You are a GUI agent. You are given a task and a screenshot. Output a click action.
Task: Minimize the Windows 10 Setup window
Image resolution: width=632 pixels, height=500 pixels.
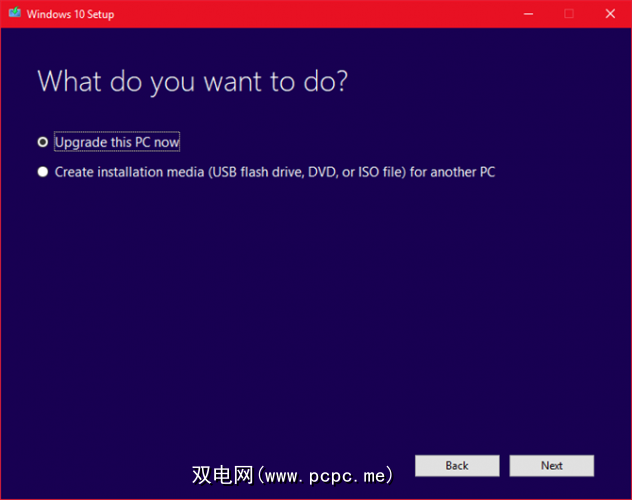(x=528, y=14)
